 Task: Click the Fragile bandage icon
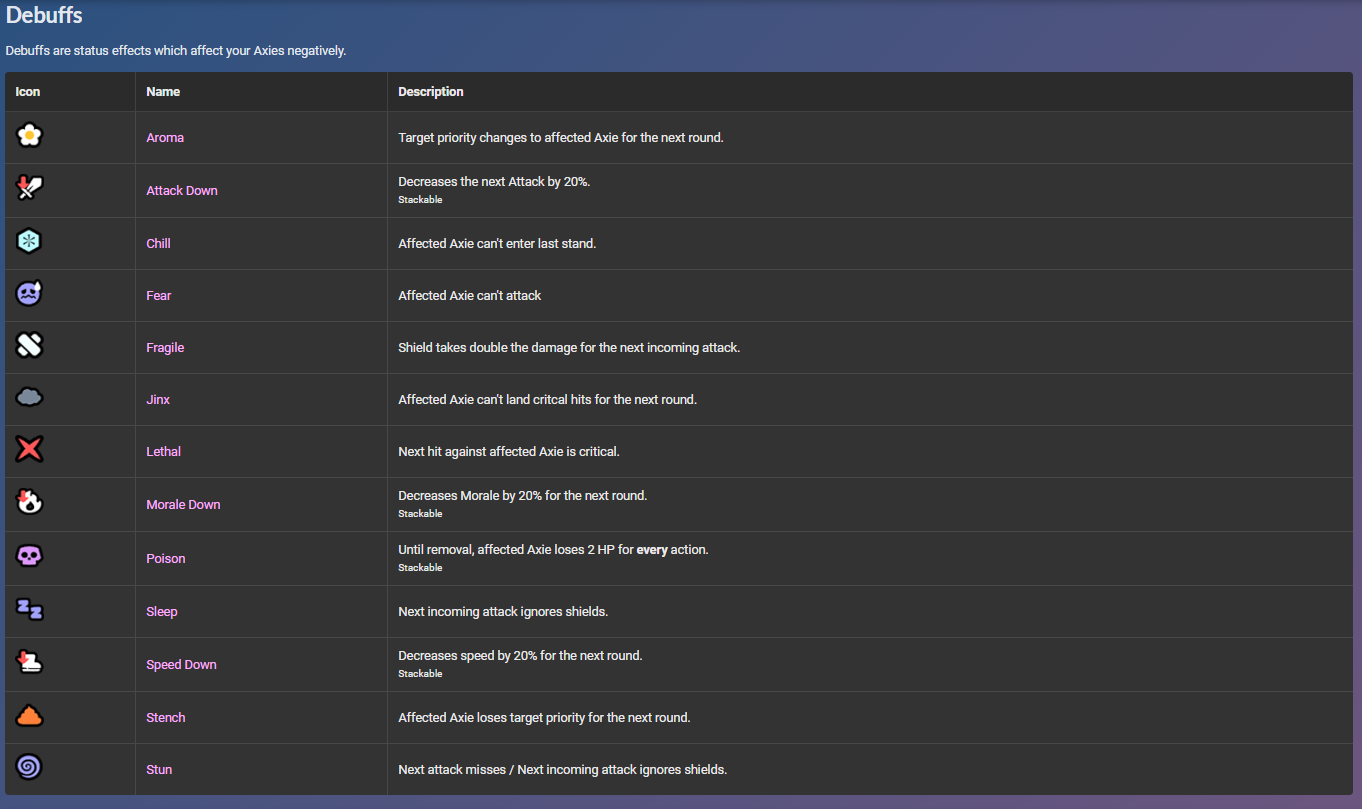pos(30,345)
